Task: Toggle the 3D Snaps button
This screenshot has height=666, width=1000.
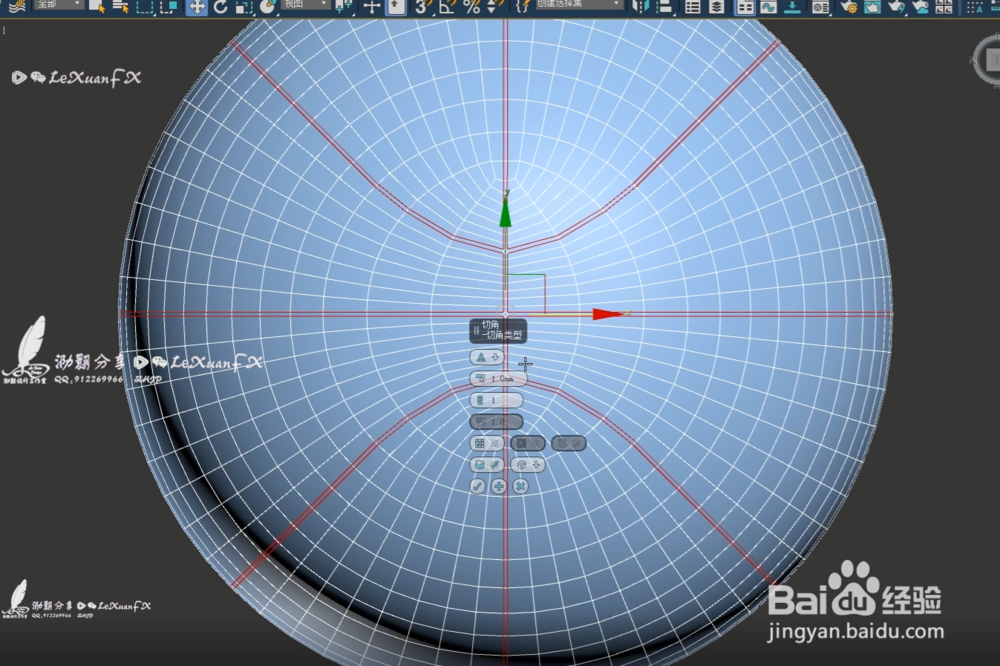Action: [422, 7]
